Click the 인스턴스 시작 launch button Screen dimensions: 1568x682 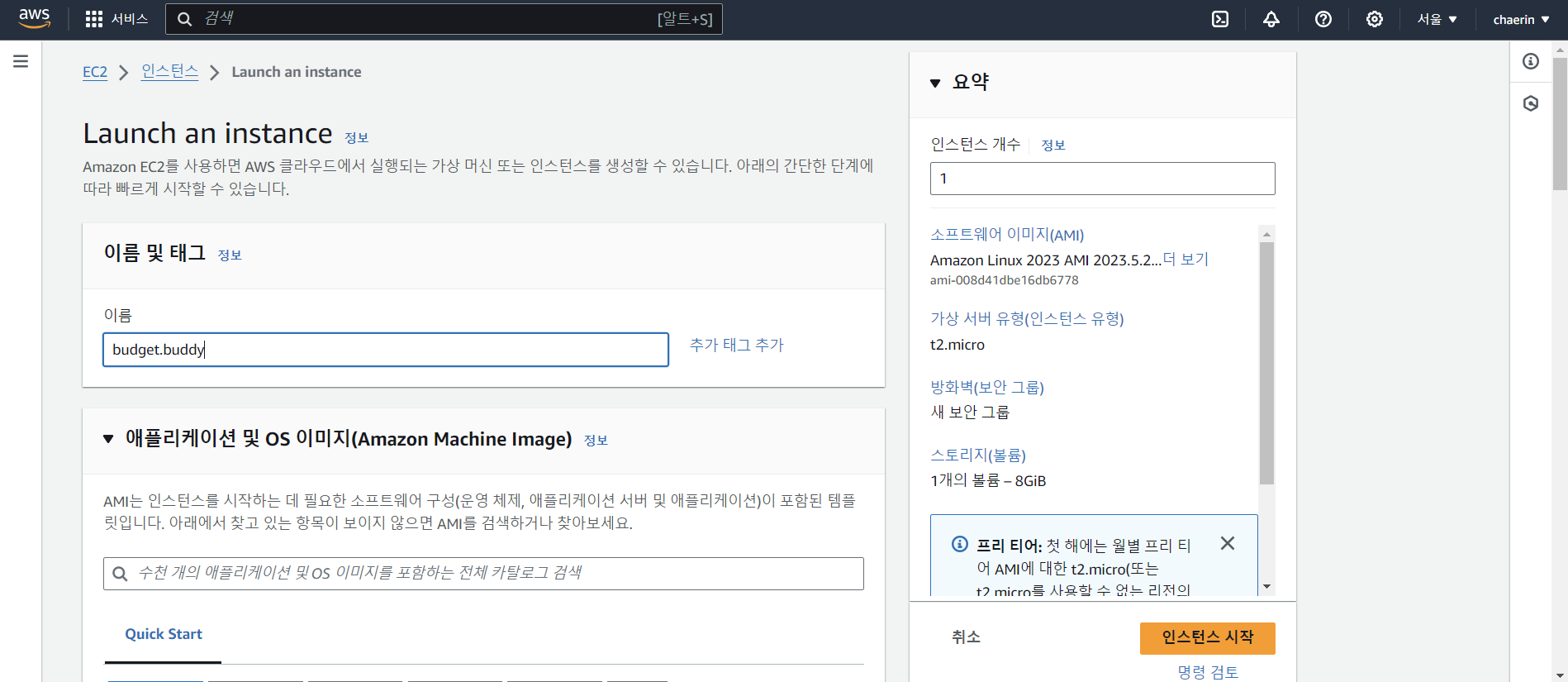[1208, 638]
